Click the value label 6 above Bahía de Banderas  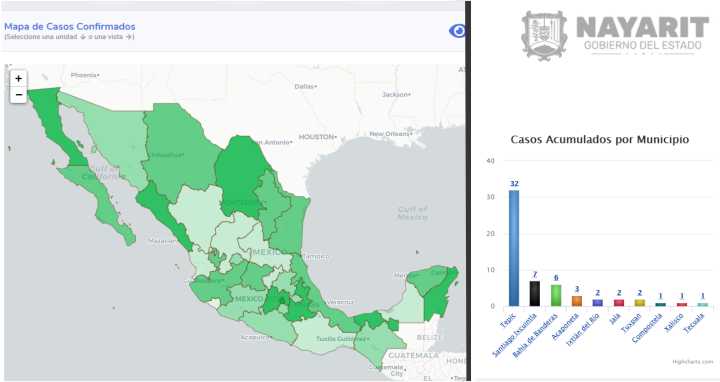click(556, 278)
